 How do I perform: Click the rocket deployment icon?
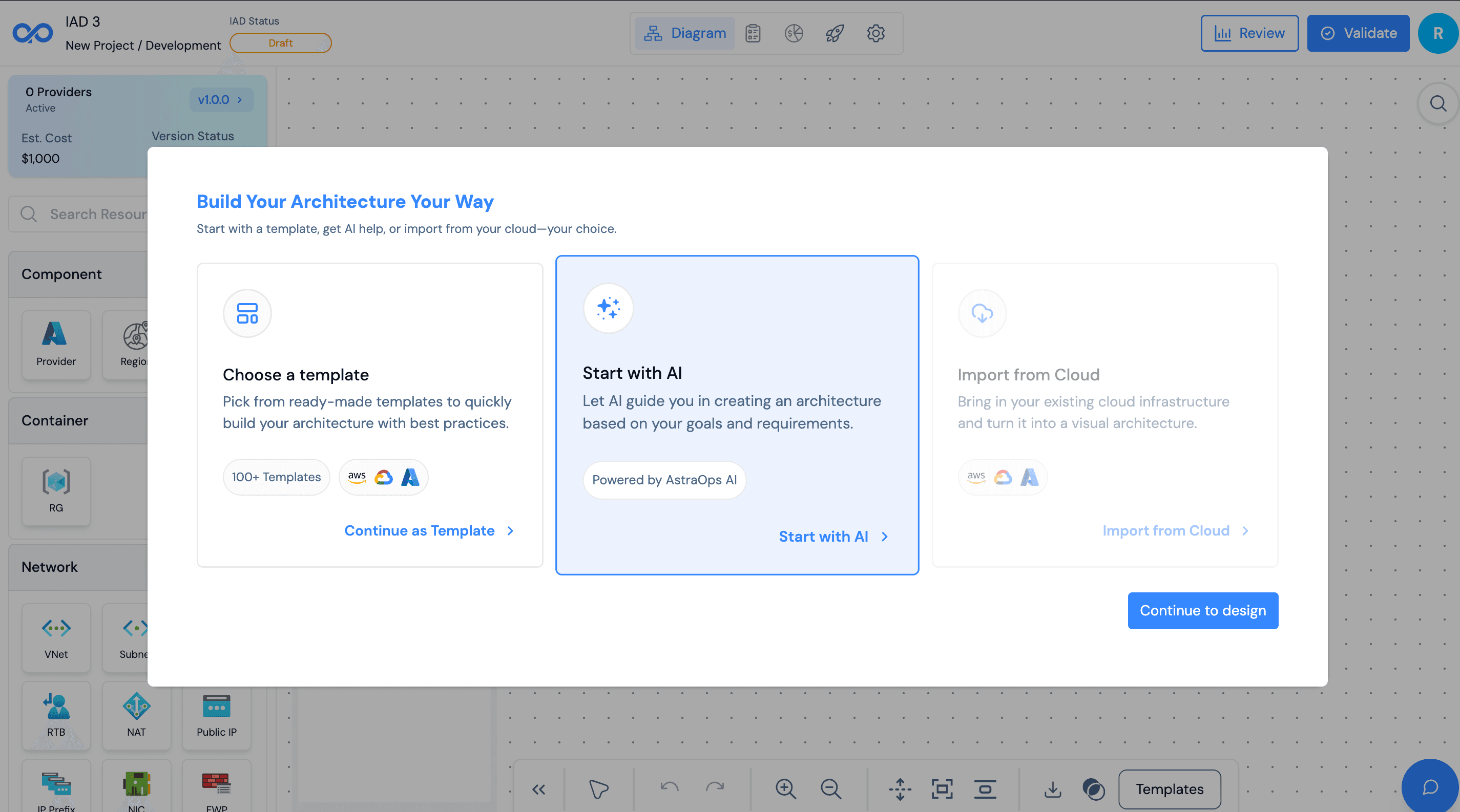coord(833,33)
